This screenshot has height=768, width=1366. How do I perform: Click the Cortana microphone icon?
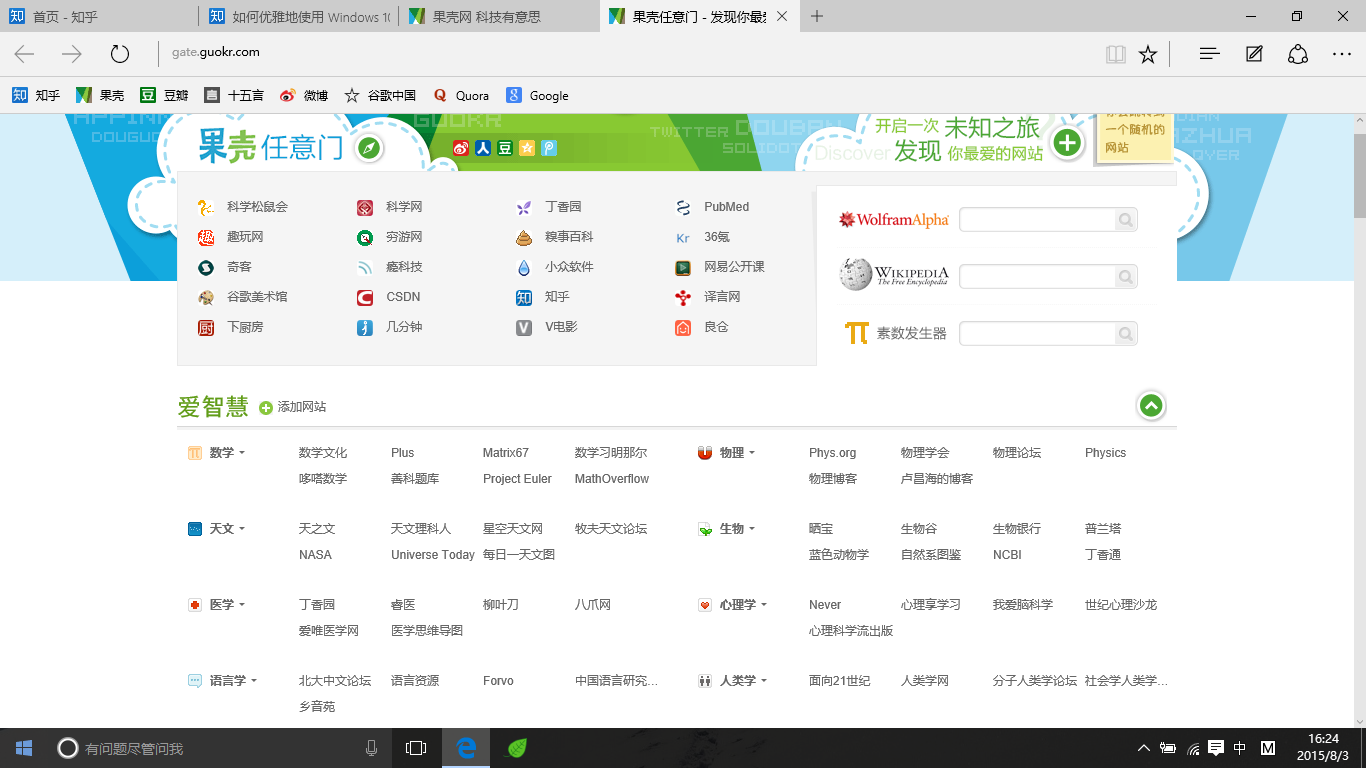point(372,748)
